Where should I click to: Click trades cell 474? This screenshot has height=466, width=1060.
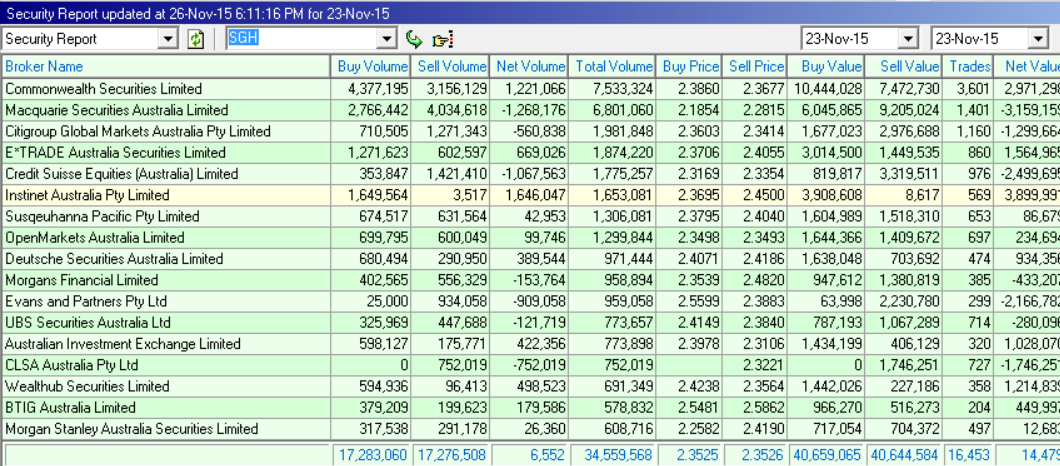968,259
